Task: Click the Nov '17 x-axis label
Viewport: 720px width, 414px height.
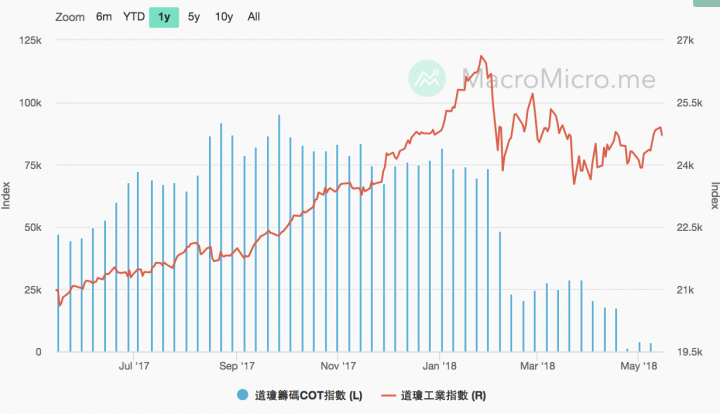Action: [x=338, y=366]
